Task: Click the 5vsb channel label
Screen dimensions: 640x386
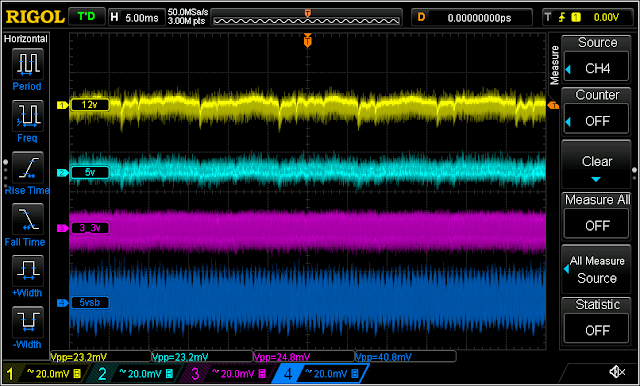Action: (x=90, y=303)
